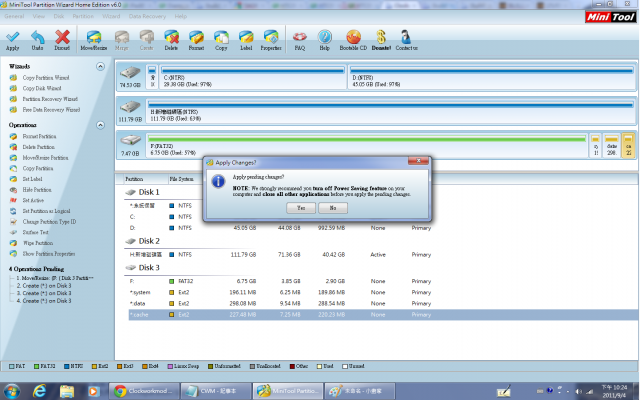Select the Move/Resize toolbar icon
This screenshot has width=640, height=400.
[x=93, y=40]
